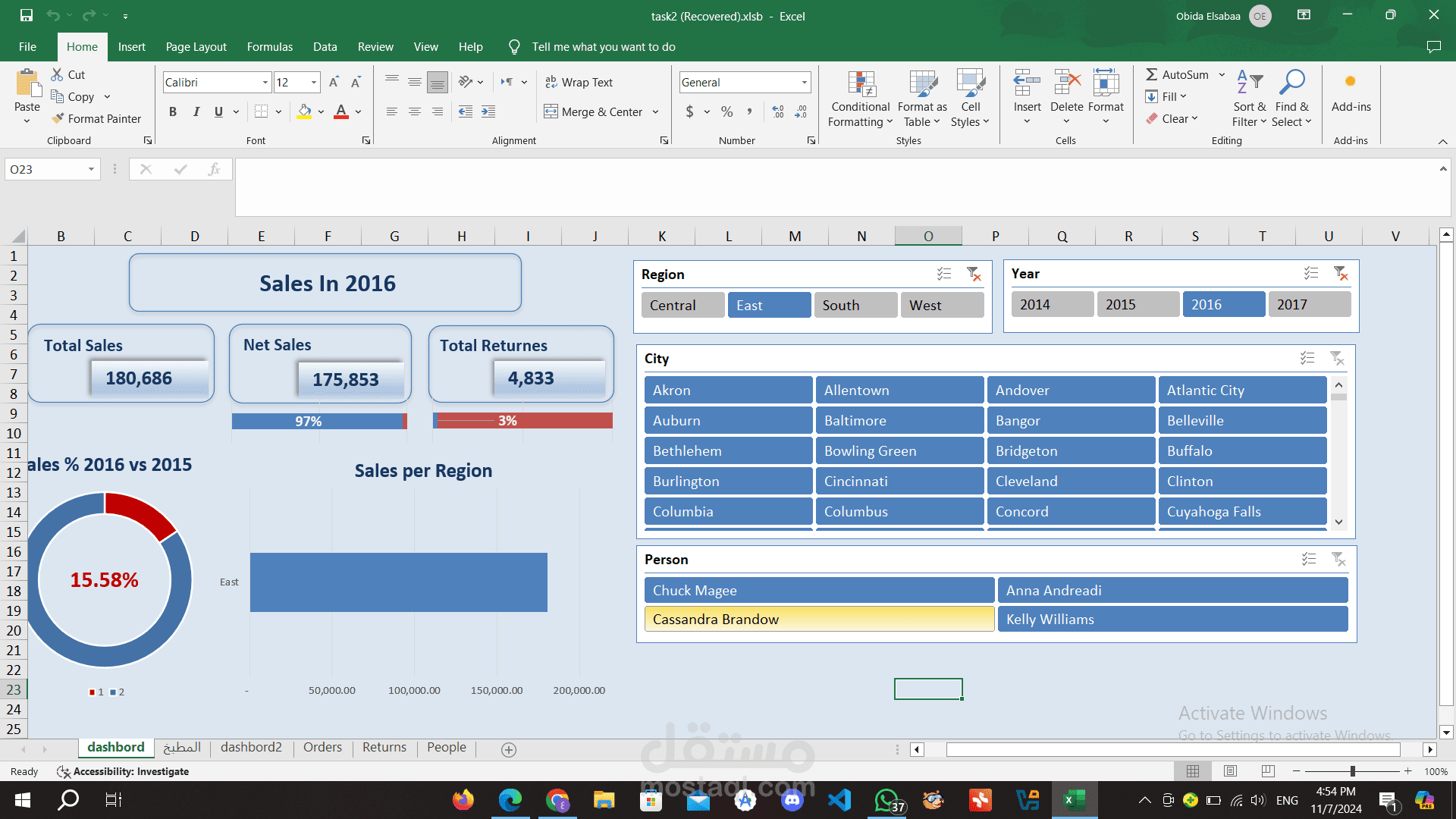Add a new sheet
The height and width of the screenshot is (819, 1456).
509,749
